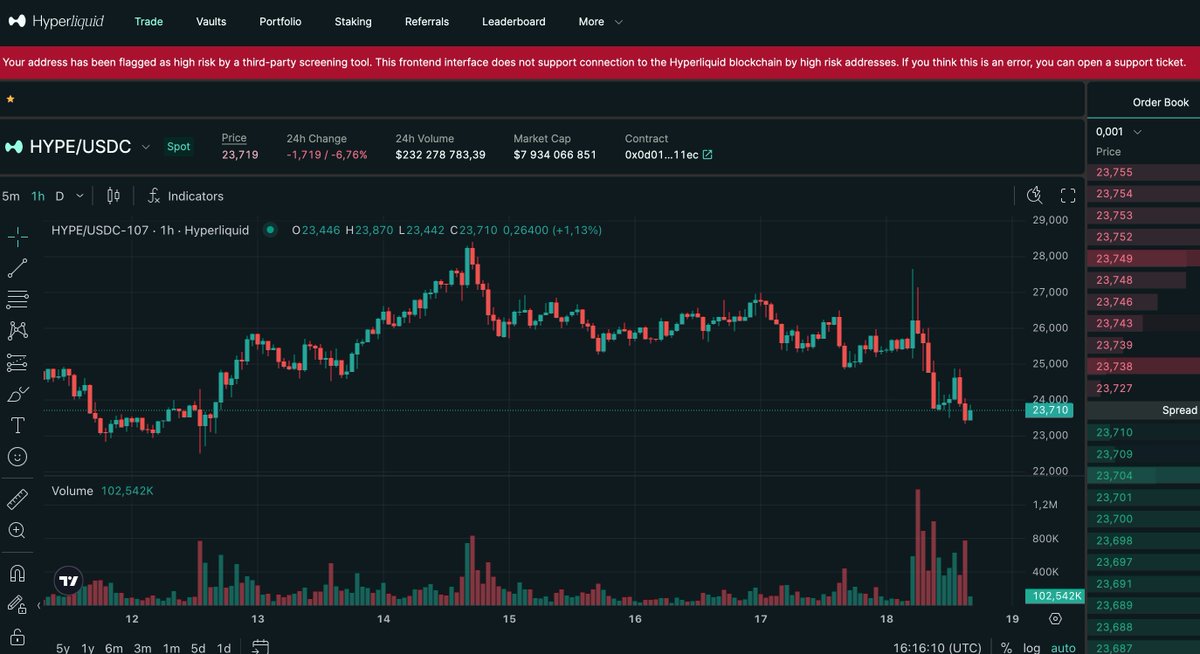Select the 1h chart interval
Image resolution: width=1200 pixels, height=654 pixels.
[x=38, y=196]
